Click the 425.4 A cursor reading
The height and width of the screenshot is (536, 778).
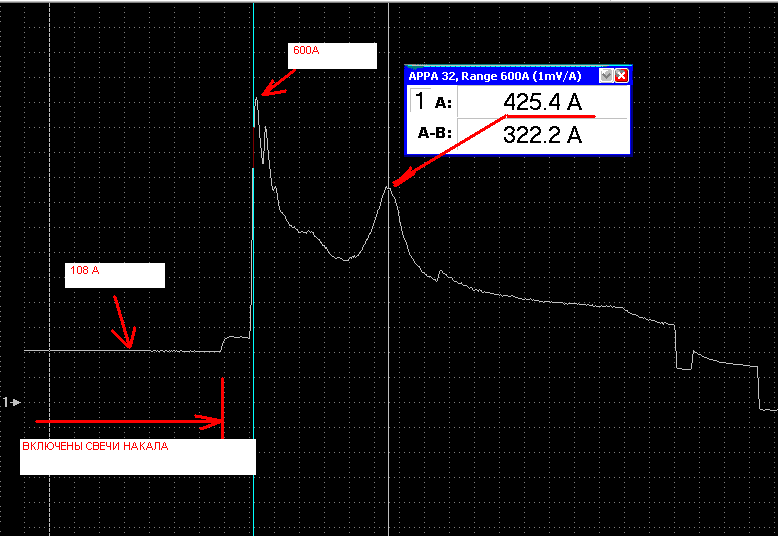coord(543,102)
